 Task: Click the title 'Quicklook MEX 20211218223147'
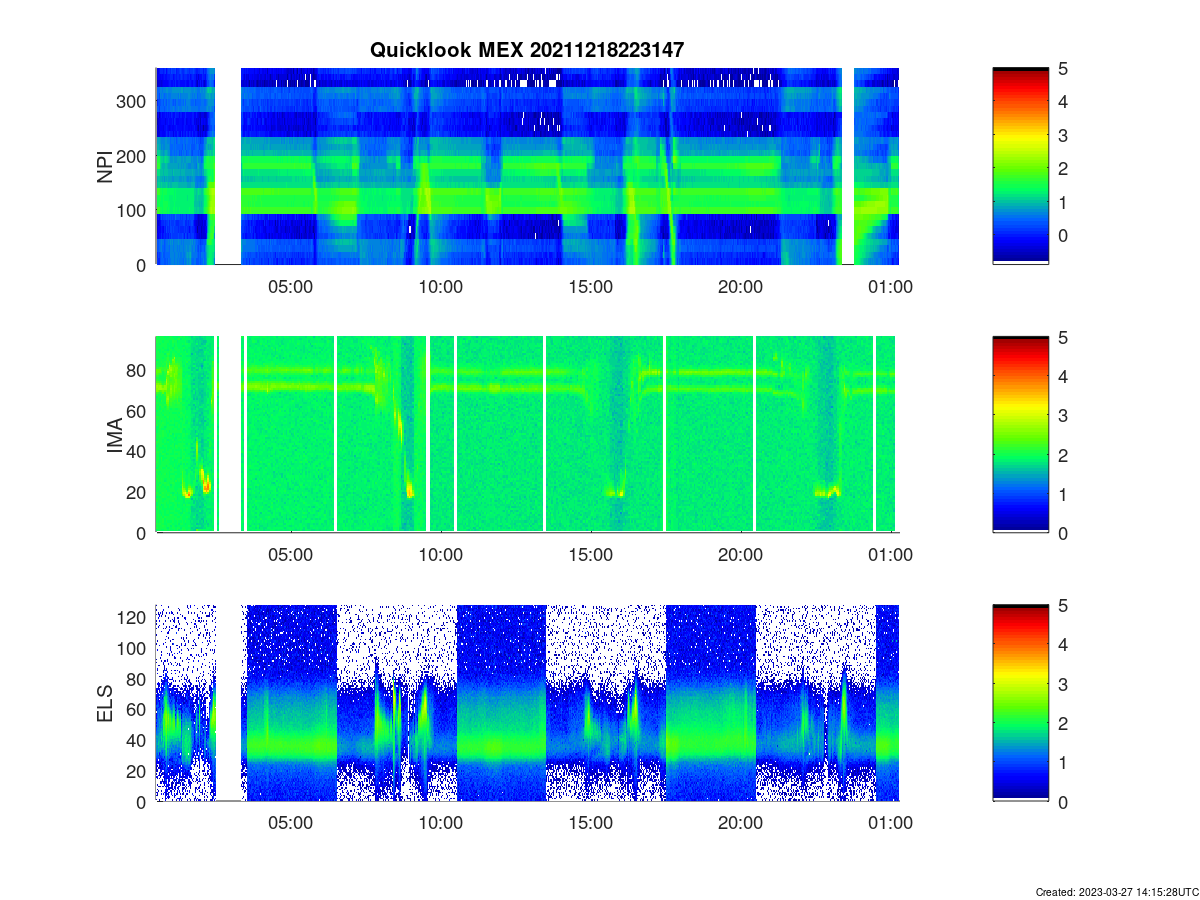tap(527, 49)
